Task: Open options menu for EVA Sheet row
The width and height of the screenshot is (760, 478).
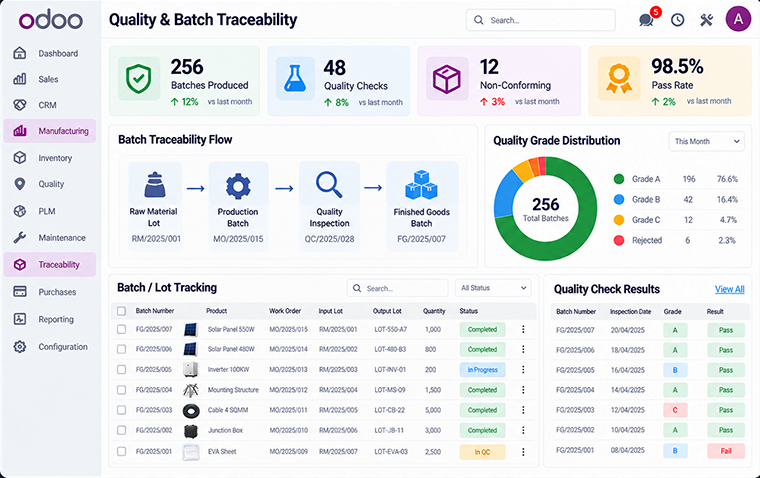Action: 523,452
